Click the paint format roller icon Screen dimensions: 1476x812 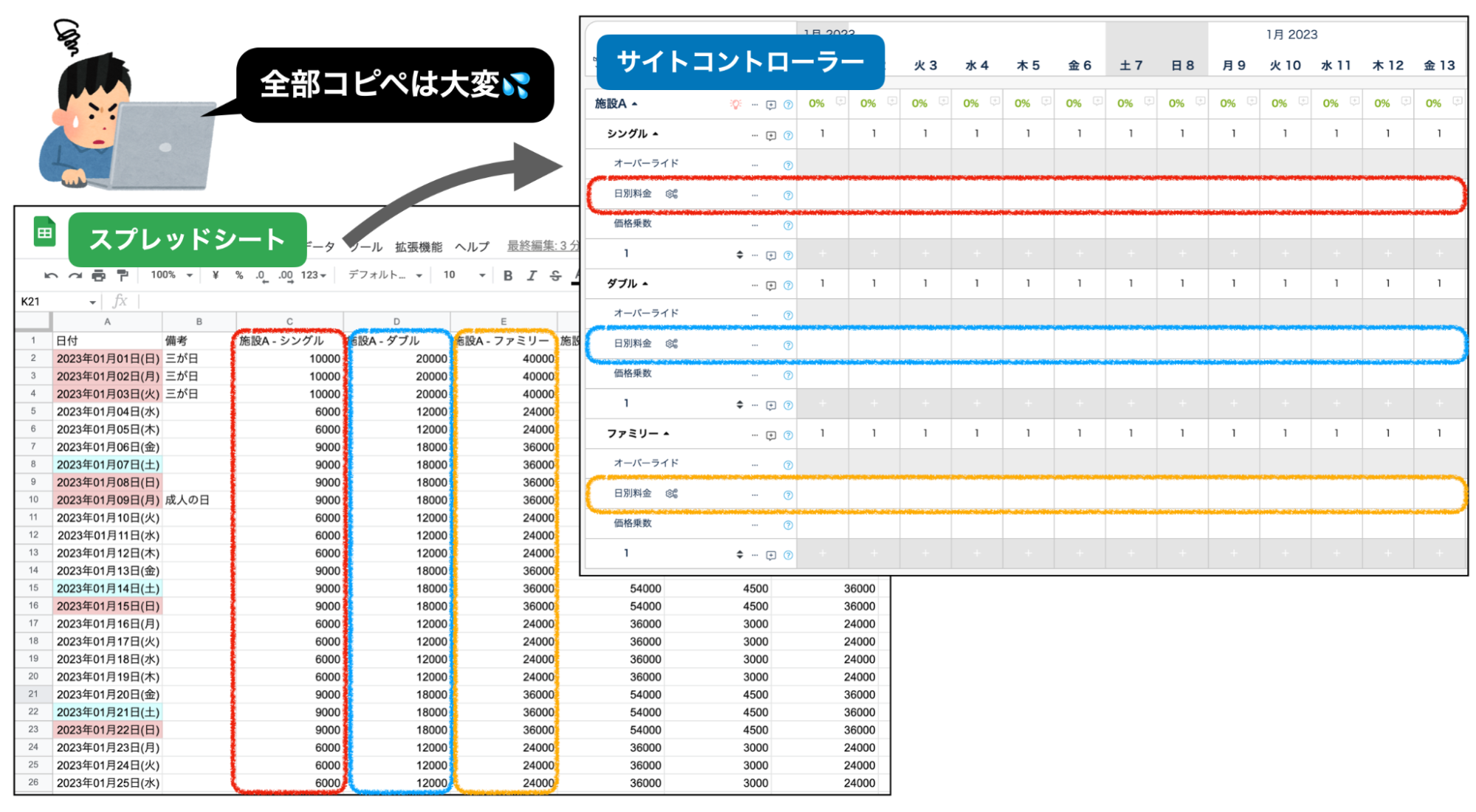point(123,275)
